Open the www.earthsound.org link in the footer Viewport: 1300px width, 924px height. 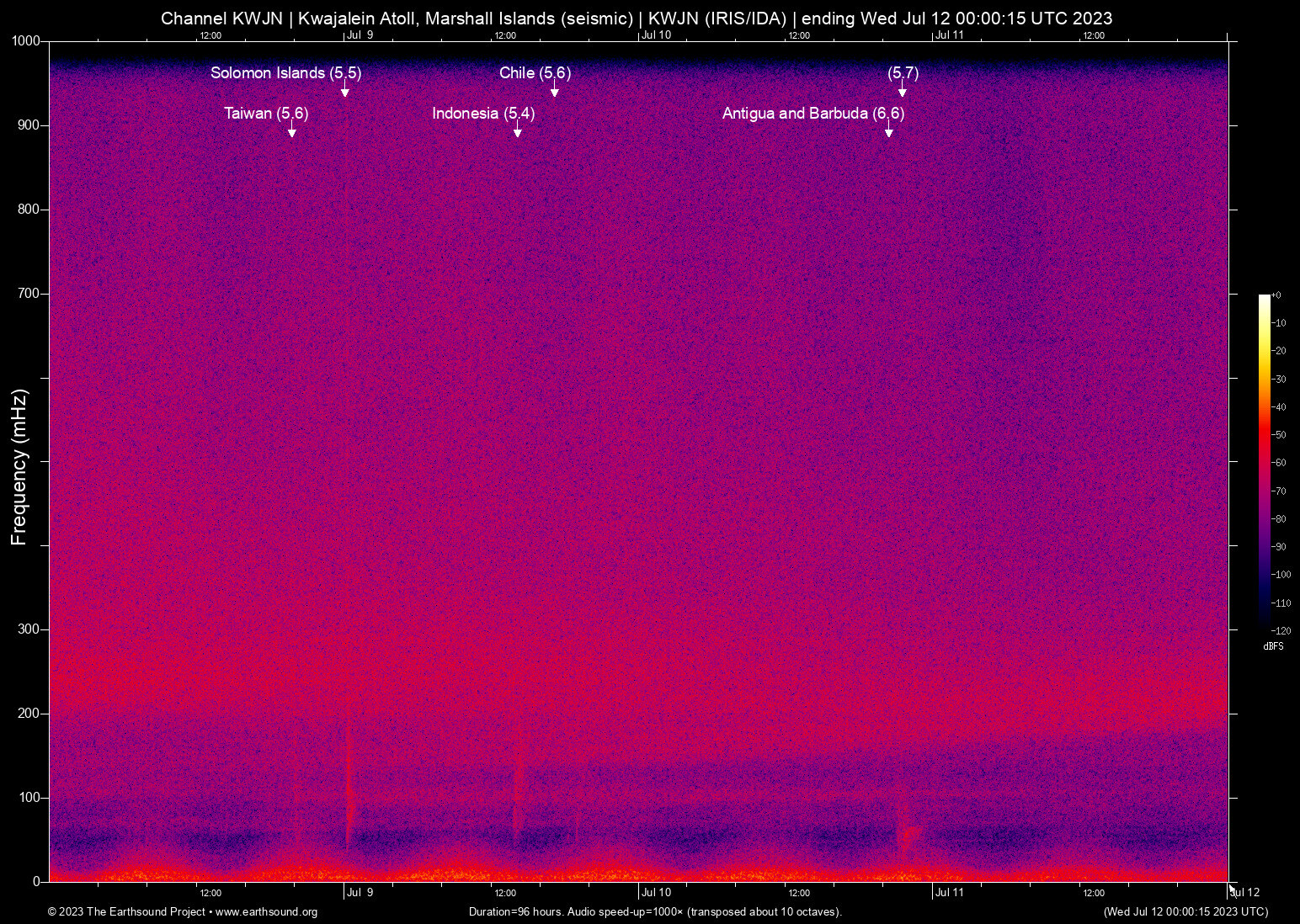(266, 912)
